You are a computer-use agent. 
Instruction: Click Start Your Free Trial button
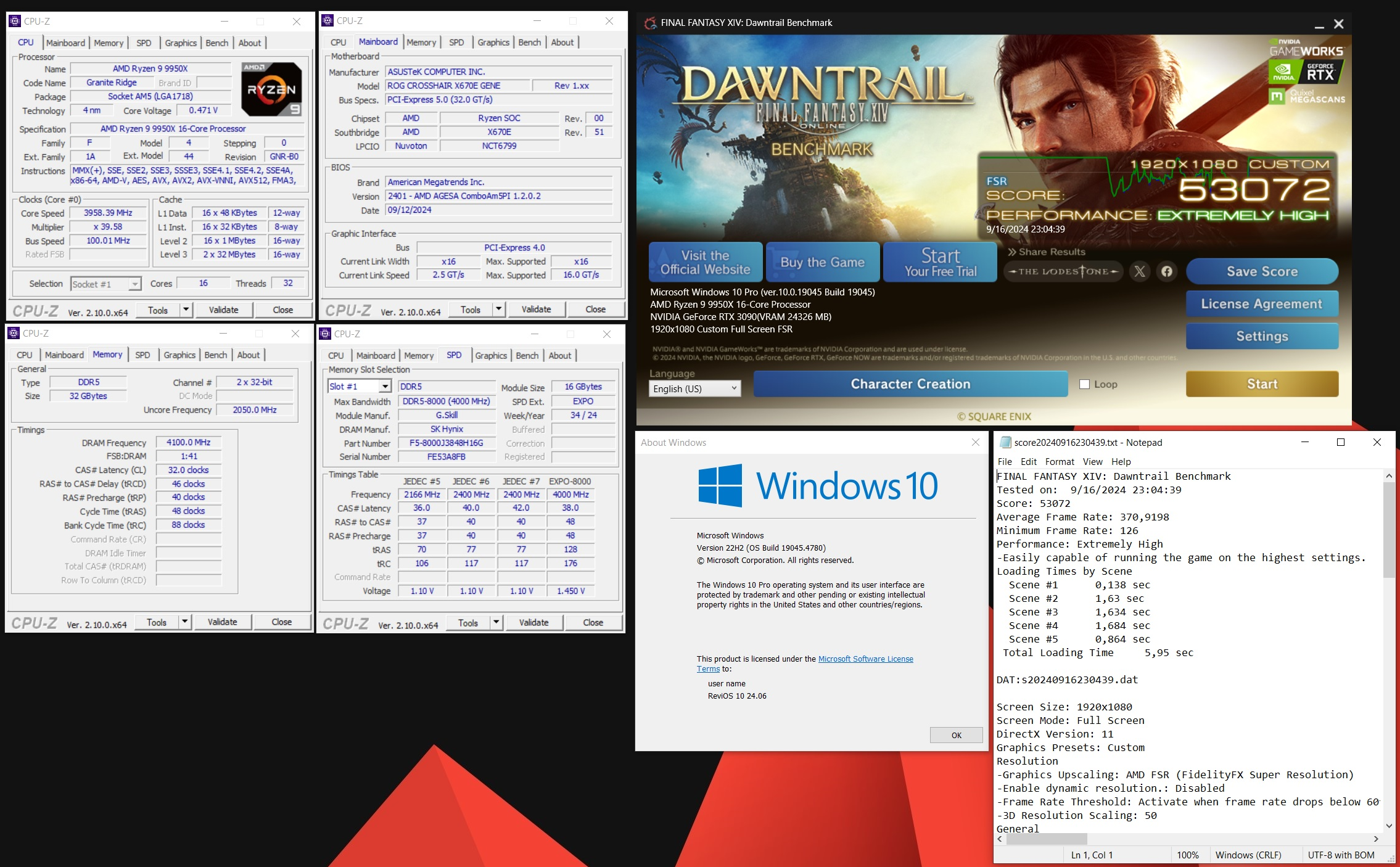click(x=940, y=262)
